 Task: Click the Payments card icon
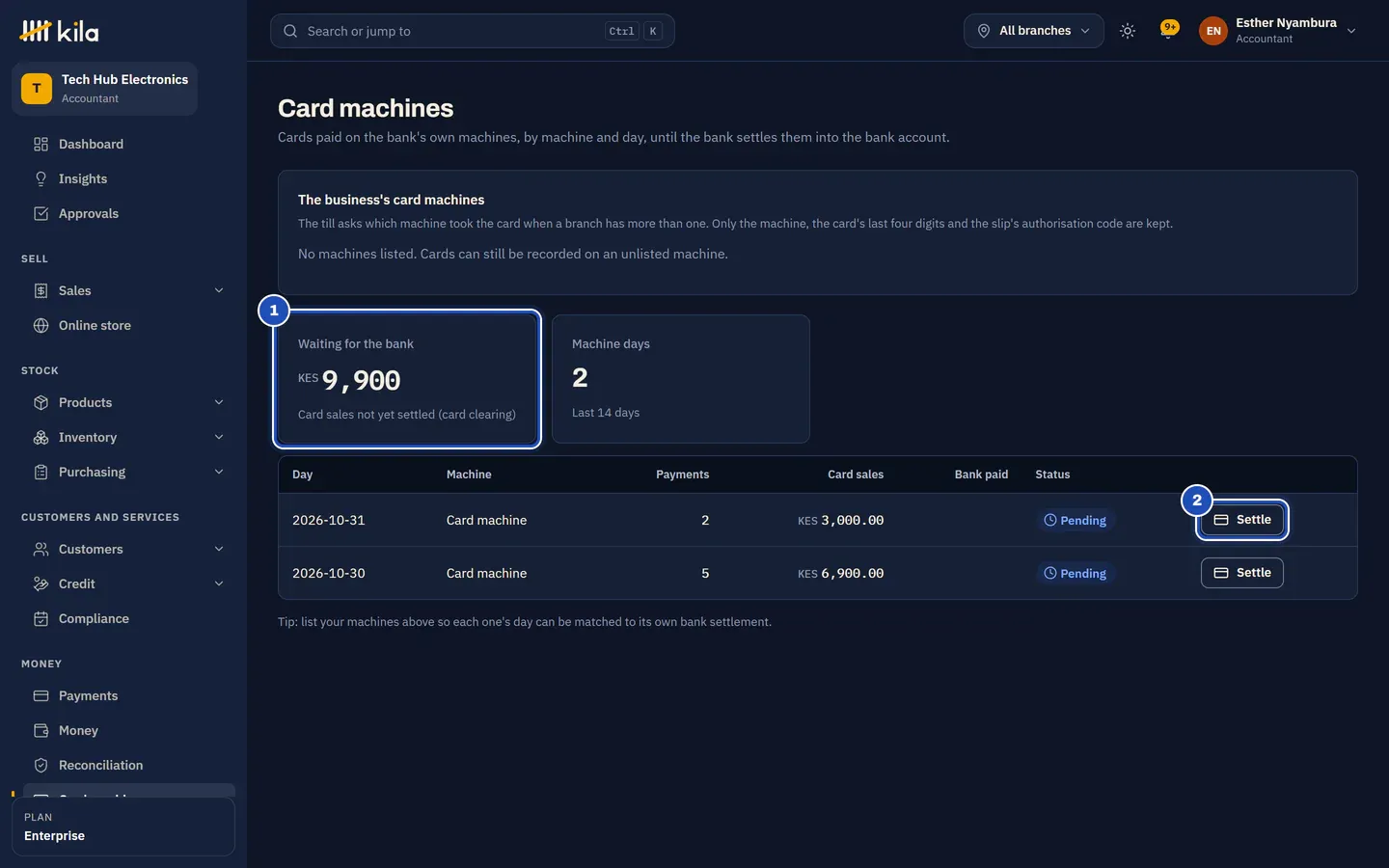[41, 695]
